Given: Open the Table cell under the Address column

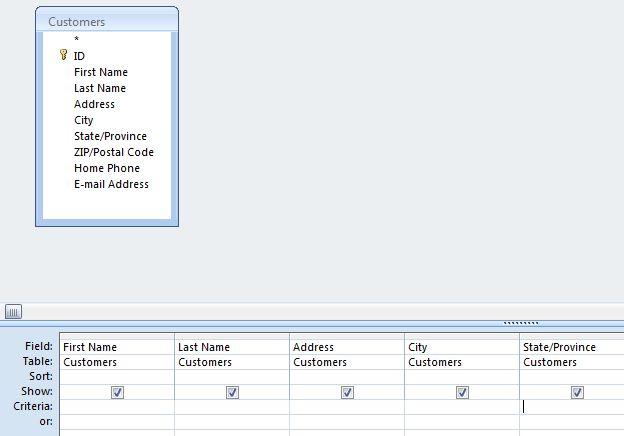Looking at the screenshot, I should tap(347, 362).
